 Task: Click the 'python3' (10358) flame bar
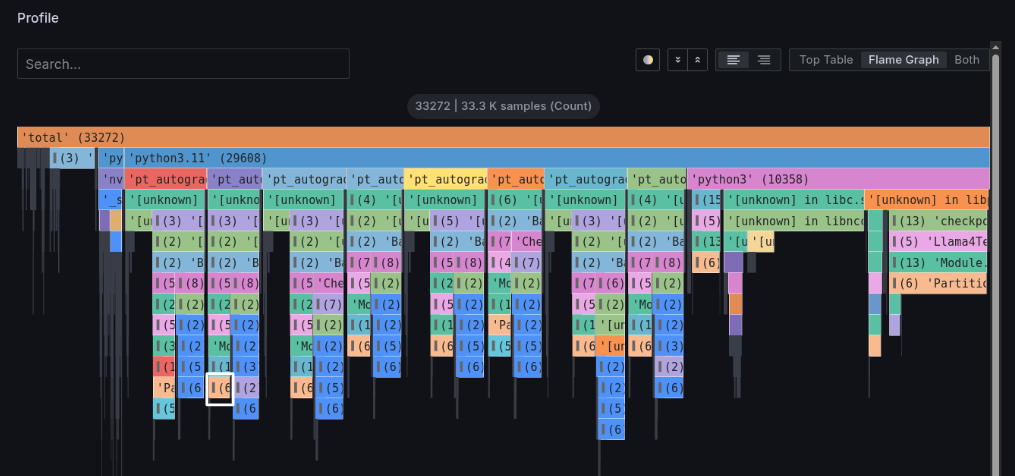coord(838,179)
